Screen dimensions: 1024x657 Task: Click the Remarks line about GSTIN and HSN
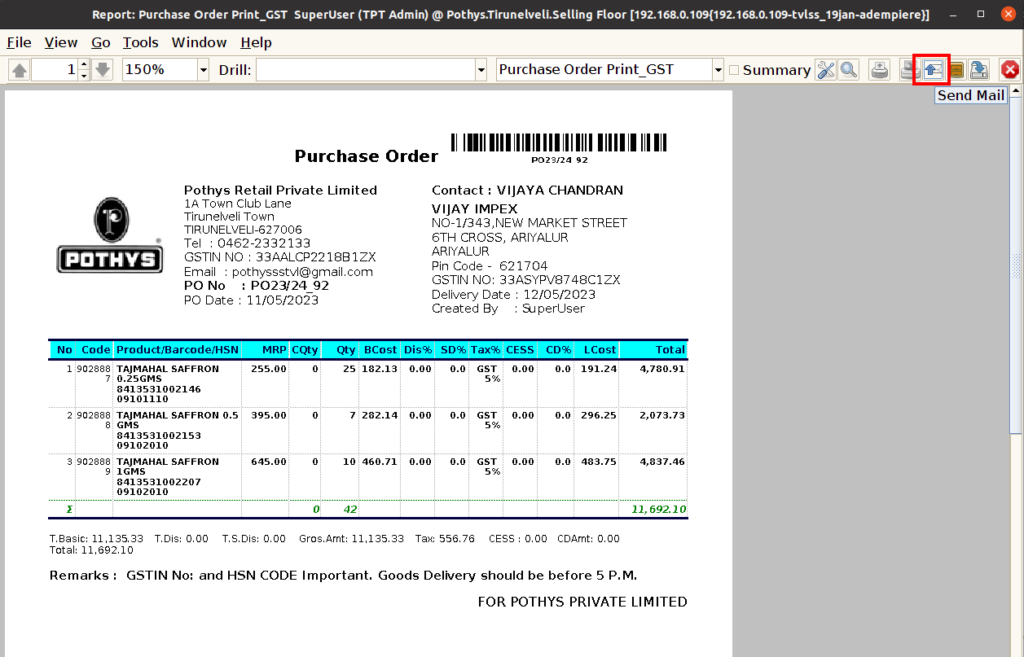coord(343,575)
